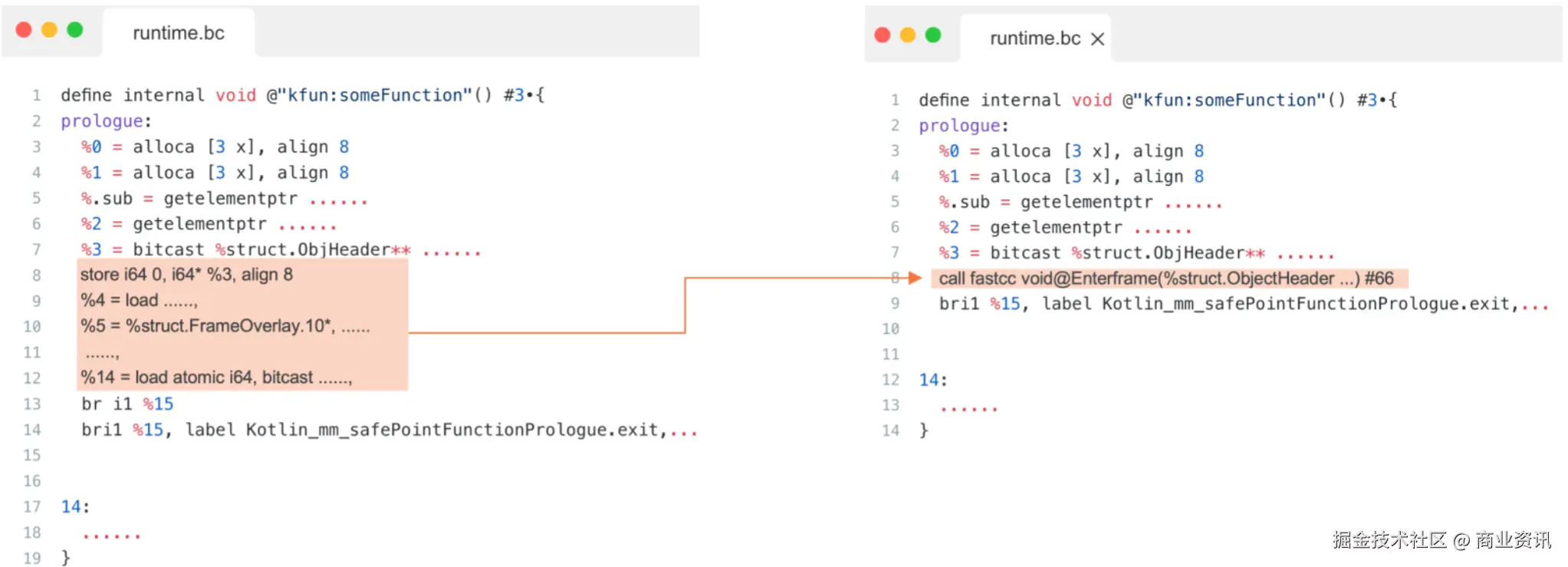This screenshot has width=1568, height=567.
Task: Click the 'prologue:' label in left window
Action: [x=106, y=121]
